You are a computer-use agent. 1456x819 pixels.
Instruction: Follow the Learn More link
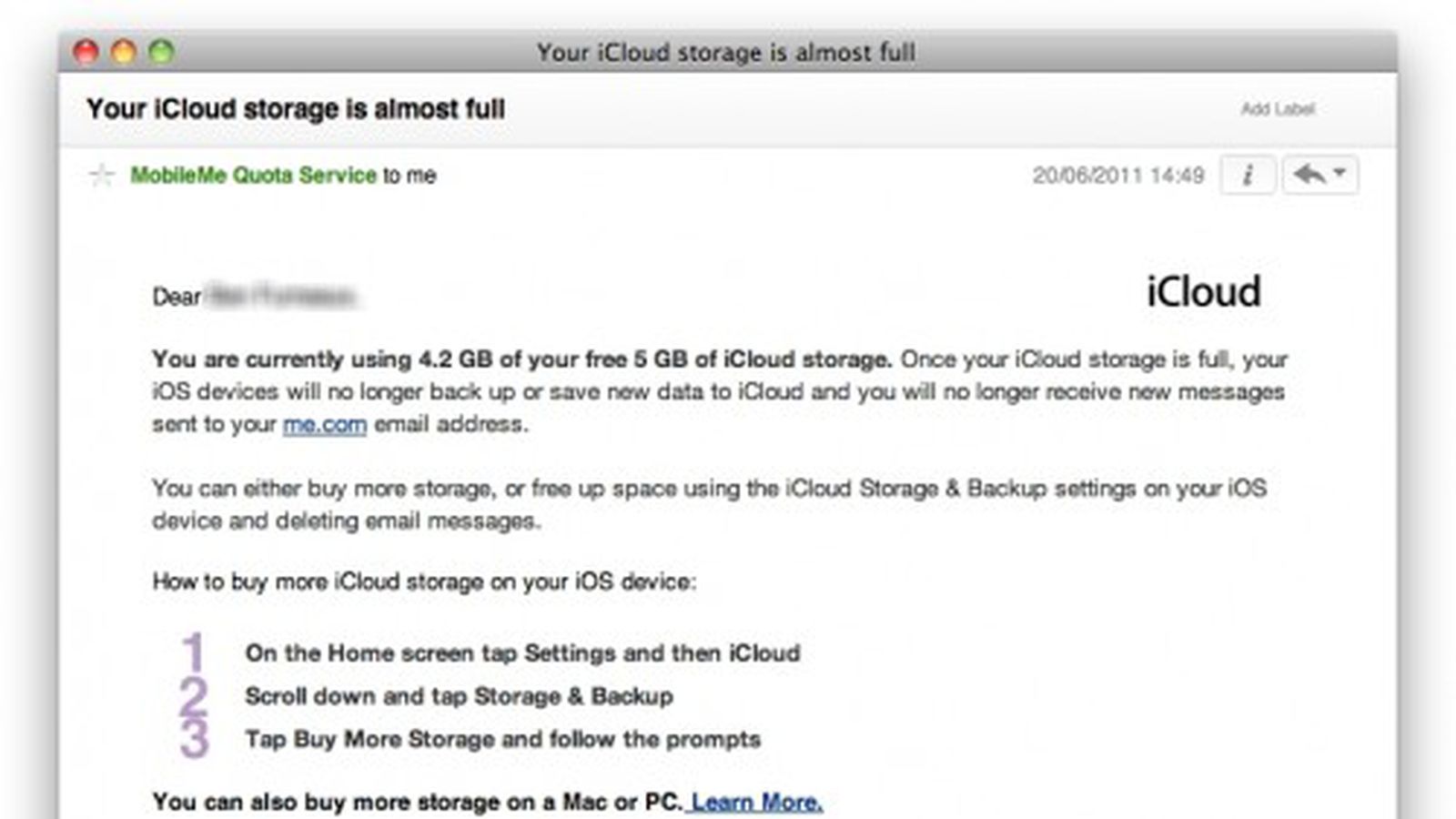click(x=756, y=803)
